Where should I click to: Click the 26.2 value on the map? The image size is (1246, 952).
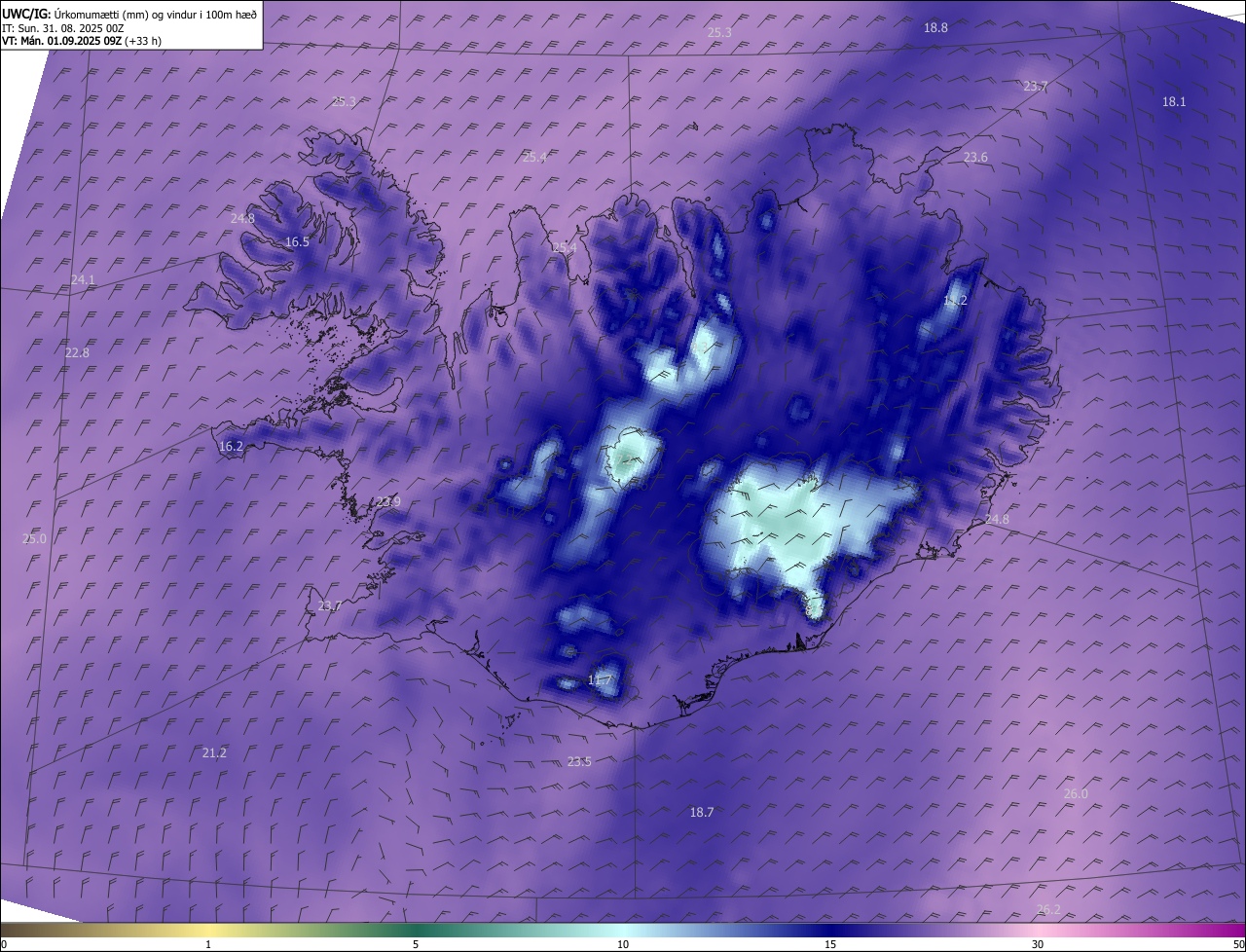coord(1048,909)
